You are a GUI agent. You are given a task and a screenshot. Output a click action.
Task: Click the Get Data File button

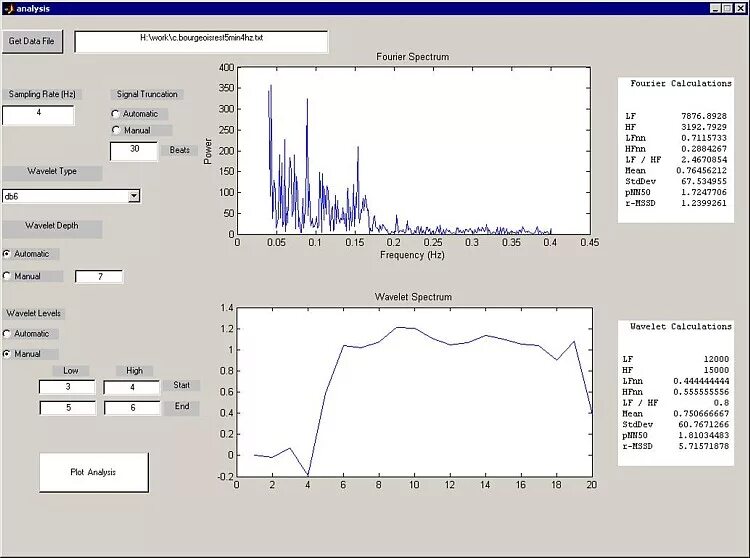(x=32, y=42)
